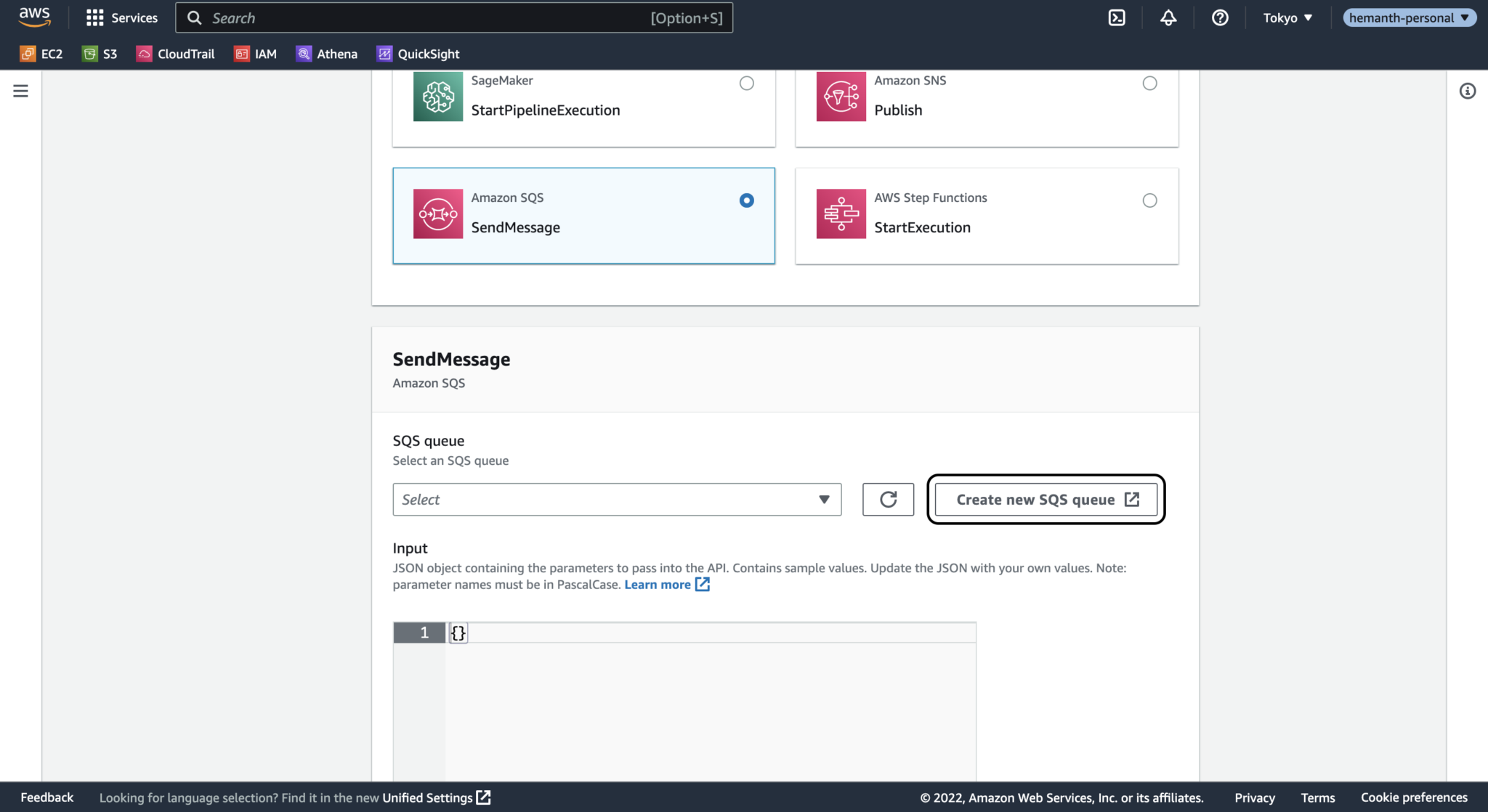Open the Athena favorite shortcut
1488x812 pixels.
pos(326,53)
